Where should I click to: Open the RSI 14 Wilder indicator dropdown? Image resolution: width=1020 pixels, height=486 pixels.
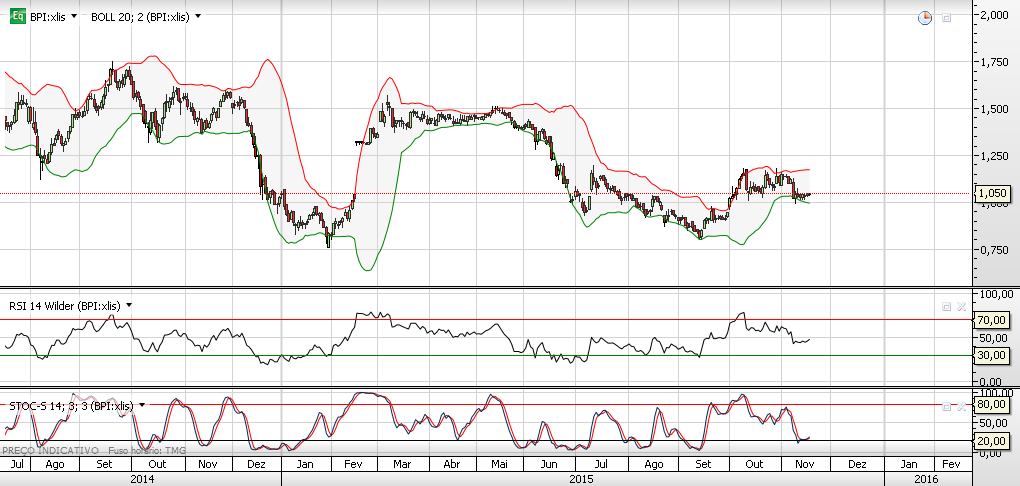(x=130, y=305)
